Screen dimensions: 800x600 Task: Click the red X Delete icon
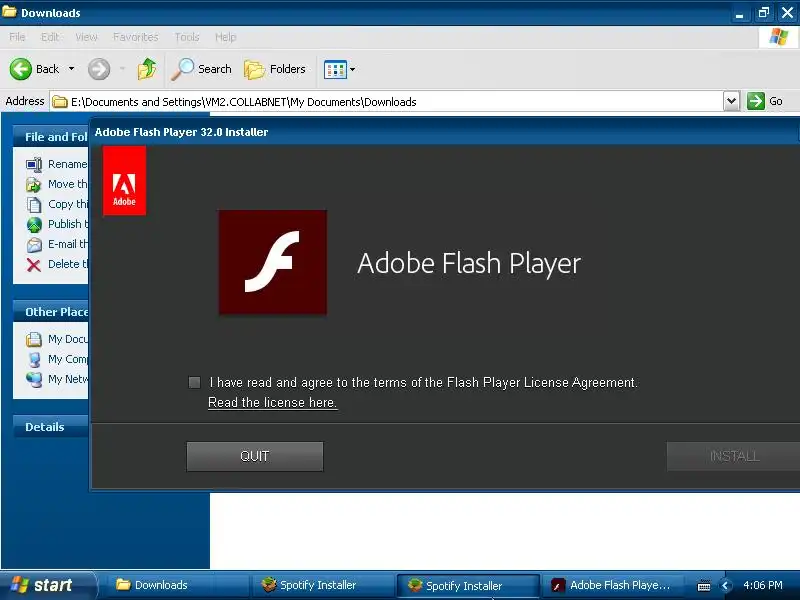click(34, 265)
